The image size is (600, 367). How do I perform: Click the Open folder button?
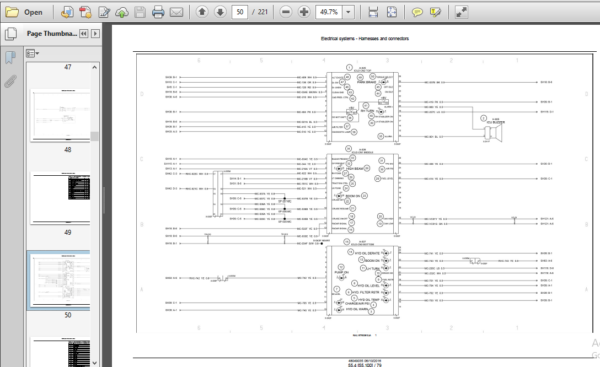(24, 12)
